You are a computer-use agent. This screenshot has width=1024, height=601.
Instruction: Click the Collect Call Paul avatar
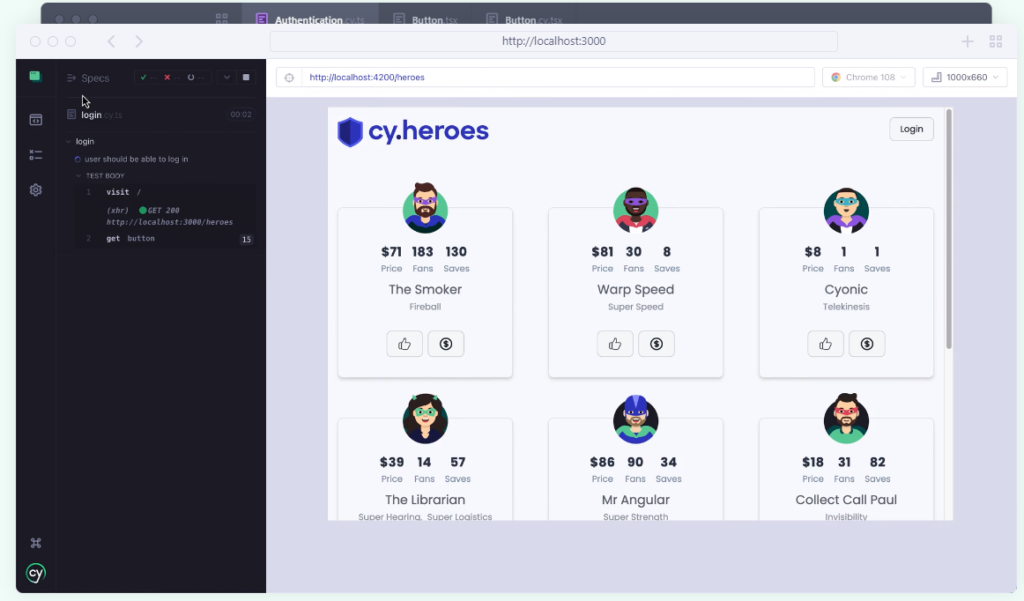(x=846, y=419)
